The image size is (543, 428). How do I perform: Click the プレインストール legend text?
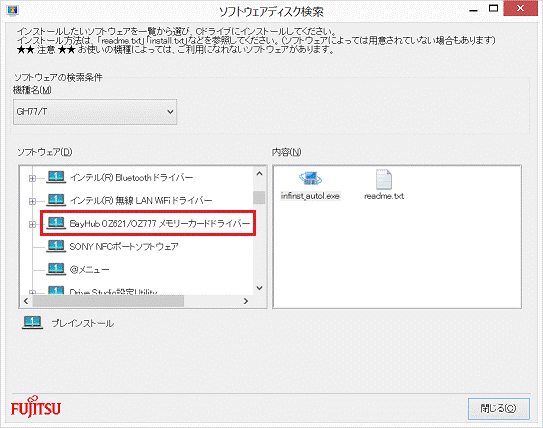(x=83, y=323)
